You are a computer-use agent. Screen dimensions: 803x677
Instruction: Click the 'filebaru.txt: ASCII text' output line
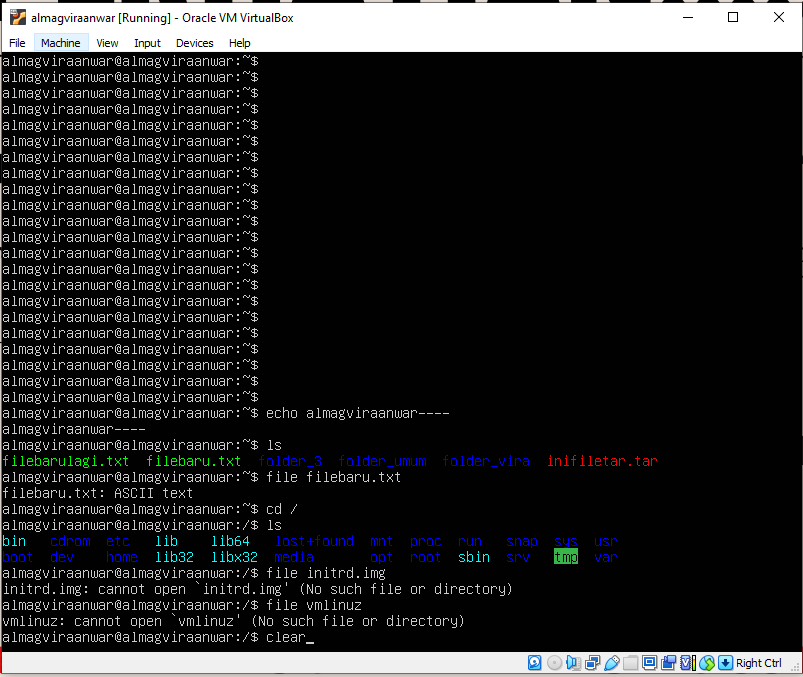pos(97,493)
